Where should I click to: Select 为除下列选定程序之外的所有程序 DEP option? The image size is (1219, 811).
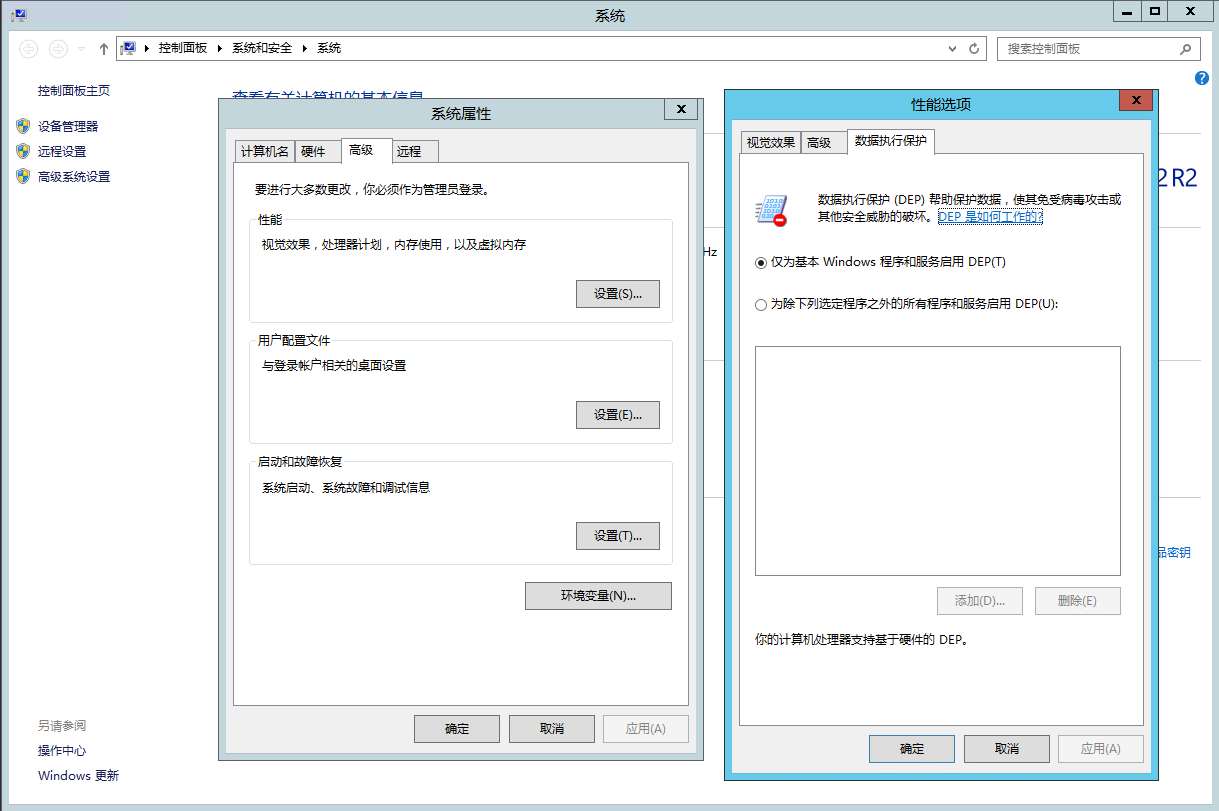point(761,305)
